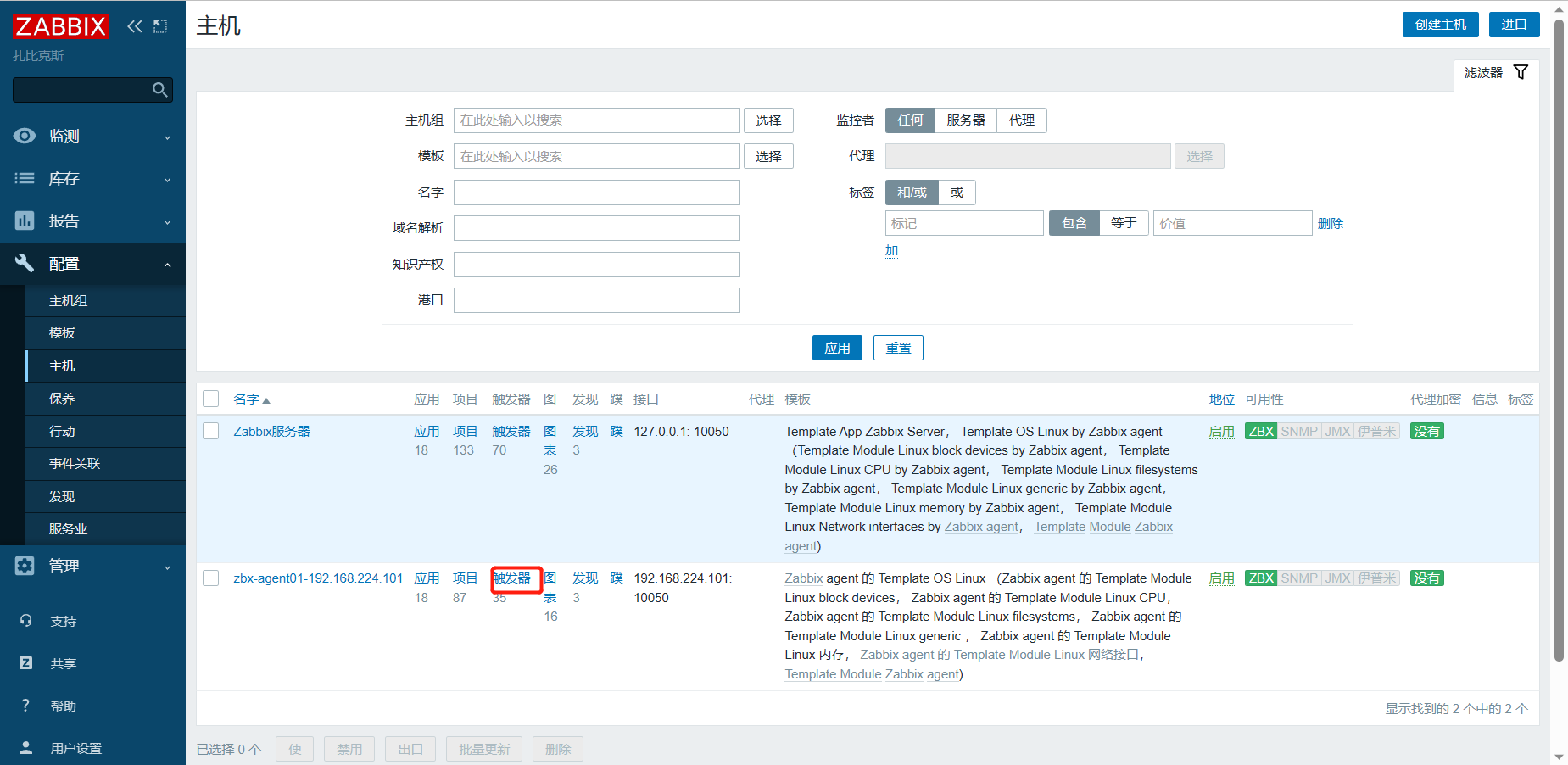Click JMX availability badge for Zabbix服务器
Screen dimensions: 1568x765
1337,432
